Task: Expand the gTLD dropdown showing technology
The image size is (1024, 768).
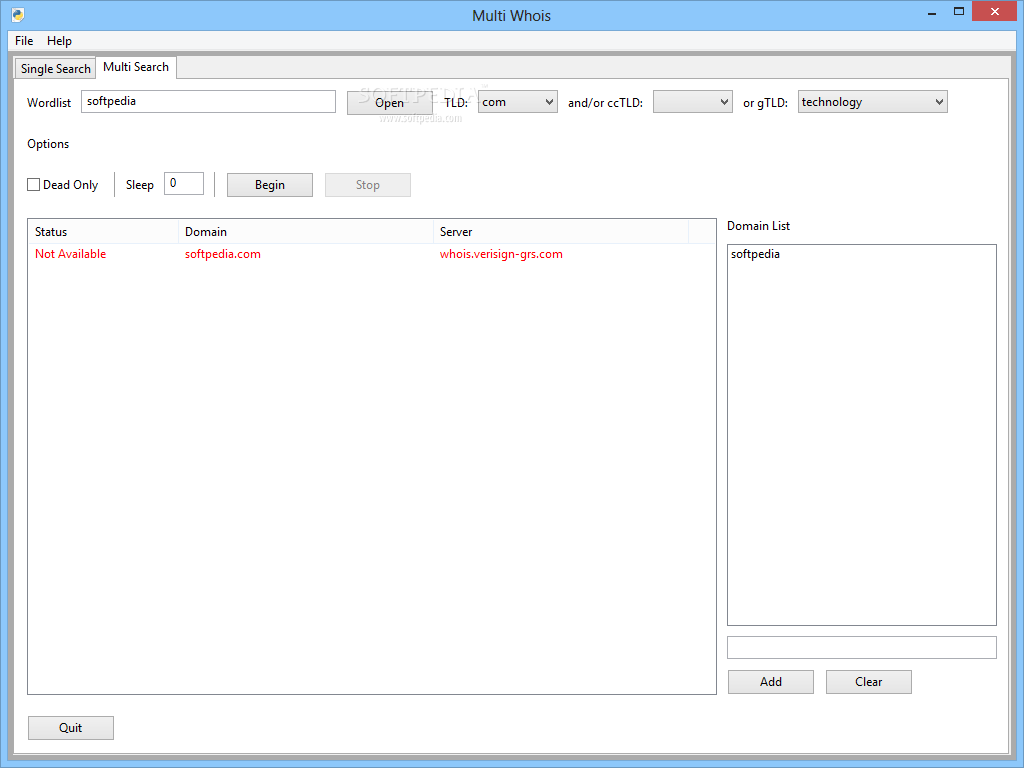Action: click(x=872, y=102)
